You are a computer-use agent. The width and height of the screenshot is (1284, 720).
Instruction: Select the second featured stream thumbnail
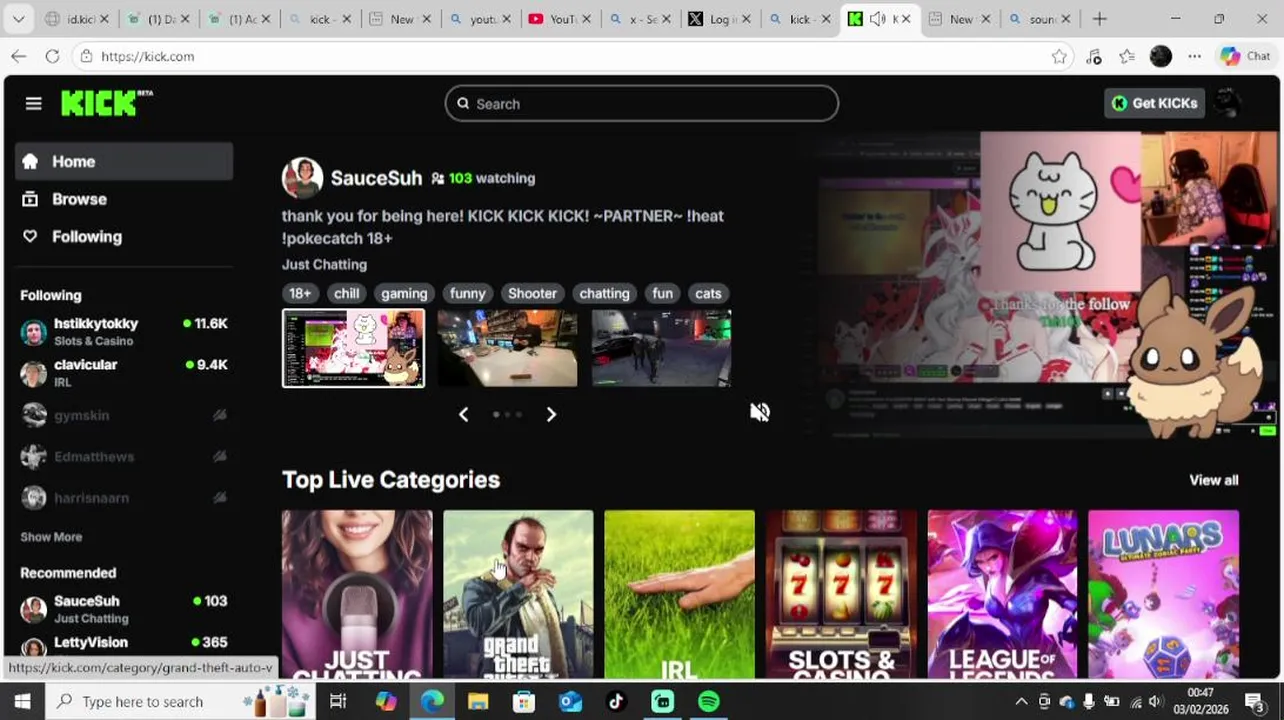507,348
